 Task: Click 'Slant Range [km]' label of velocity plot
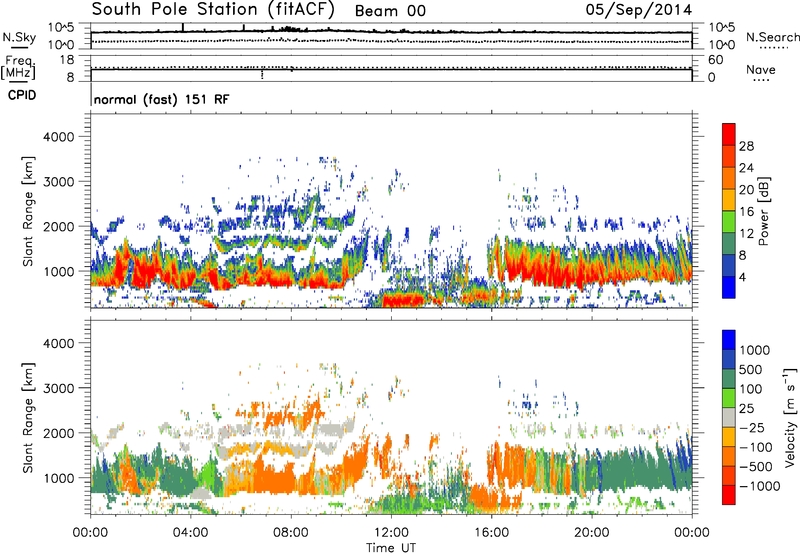click(x=28, y=418)
